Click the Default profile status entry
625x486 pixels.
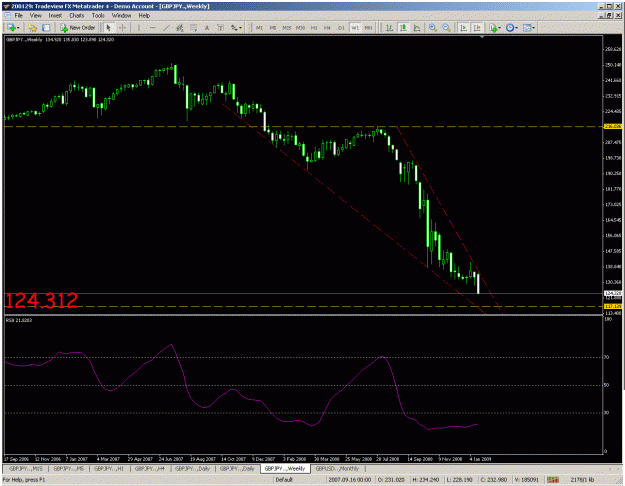click(284, 480)
